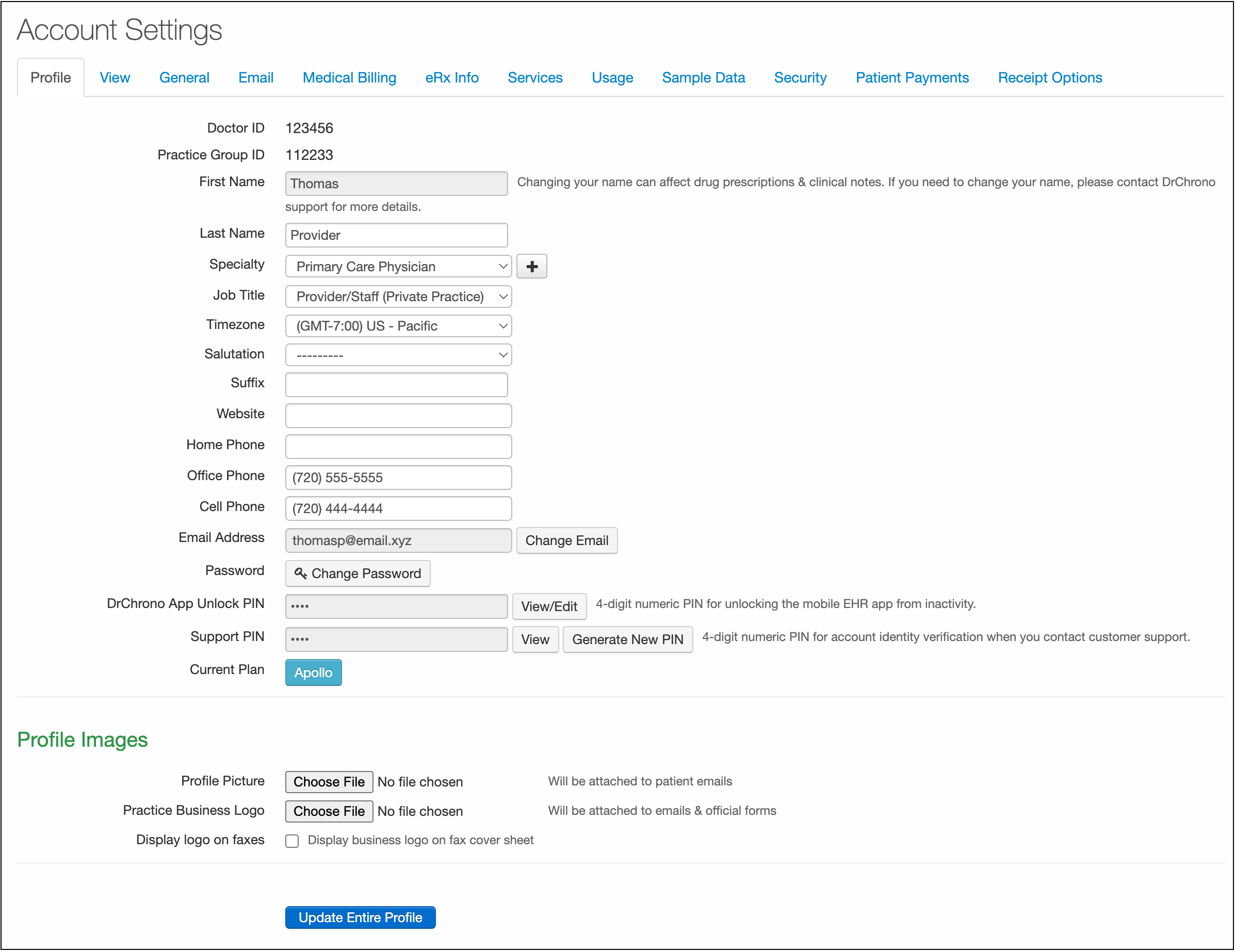Click View/Edit for App Unlock PIN
1235x952 pixels.
pos(548,606)
